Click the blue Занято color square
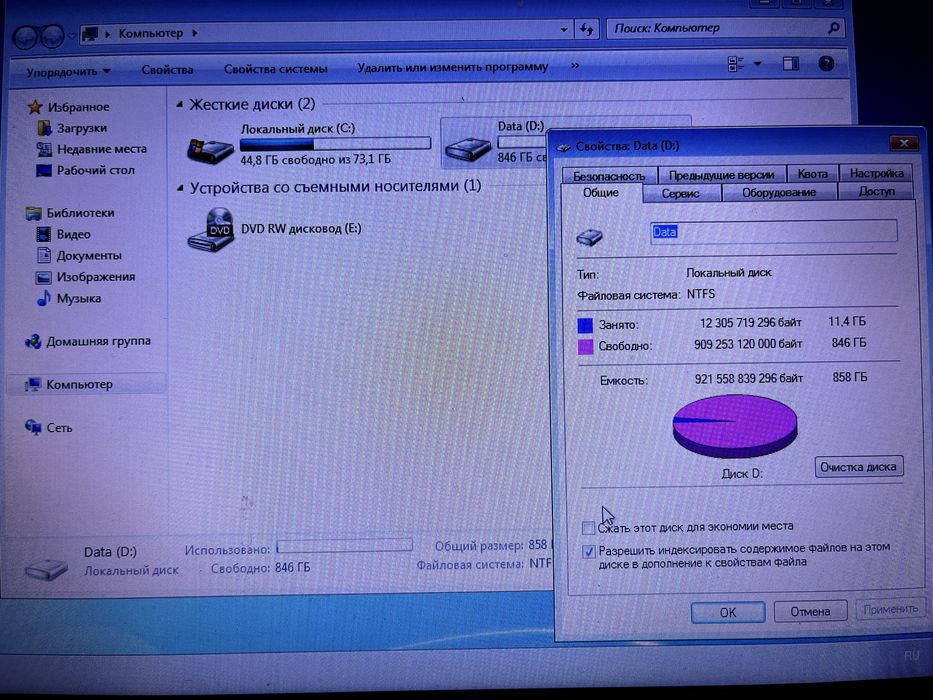 [x=585, y=325]
